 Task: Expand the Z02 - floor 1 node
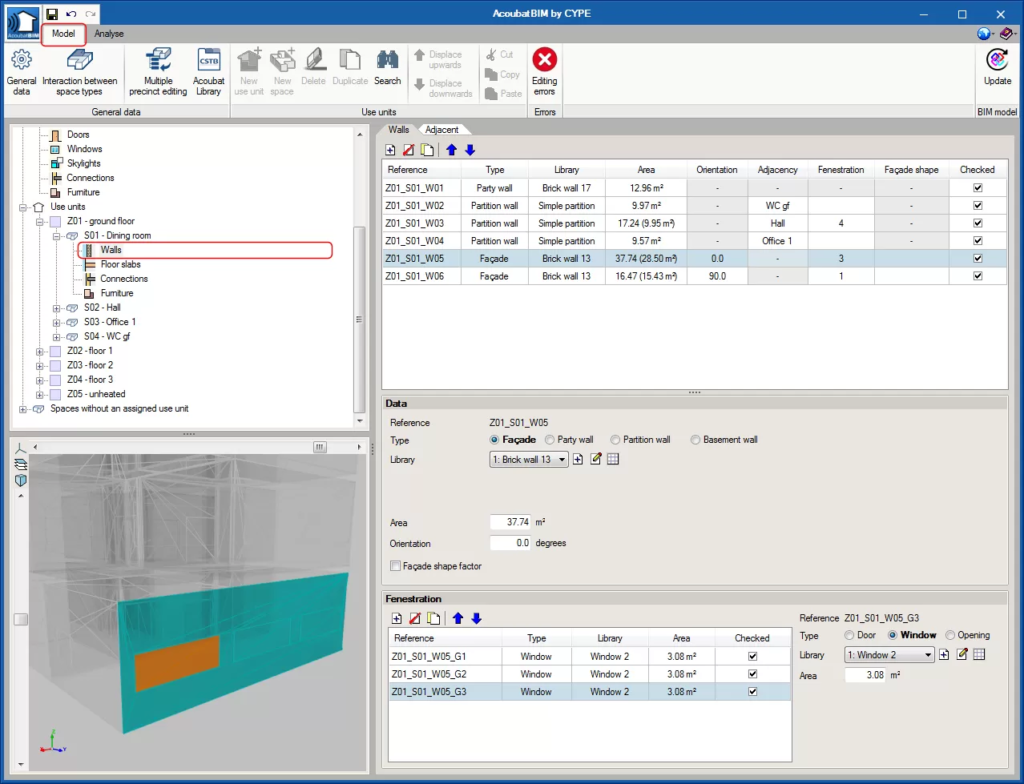pyautogui.click(x=40, y=351)
